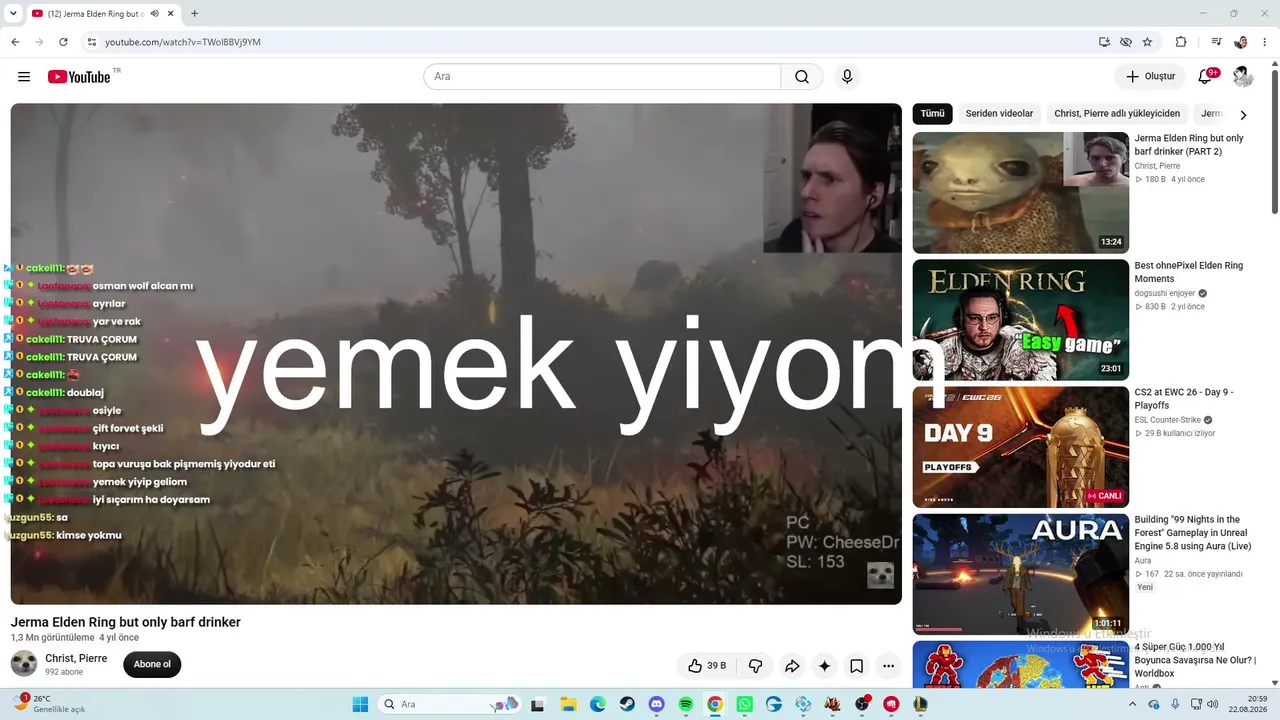Click the magnifier search button

point(802,77)
